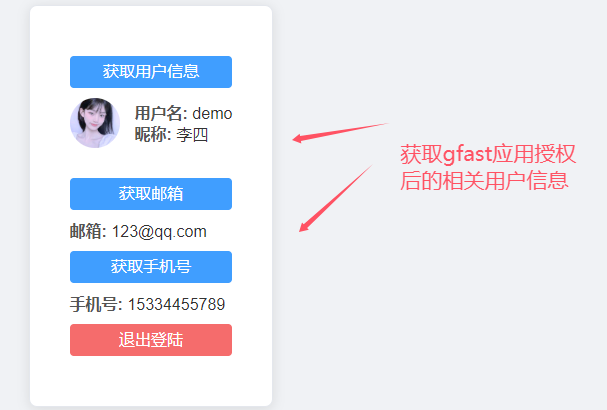Click the upper red arrow pointing to user info

(340, 133)
